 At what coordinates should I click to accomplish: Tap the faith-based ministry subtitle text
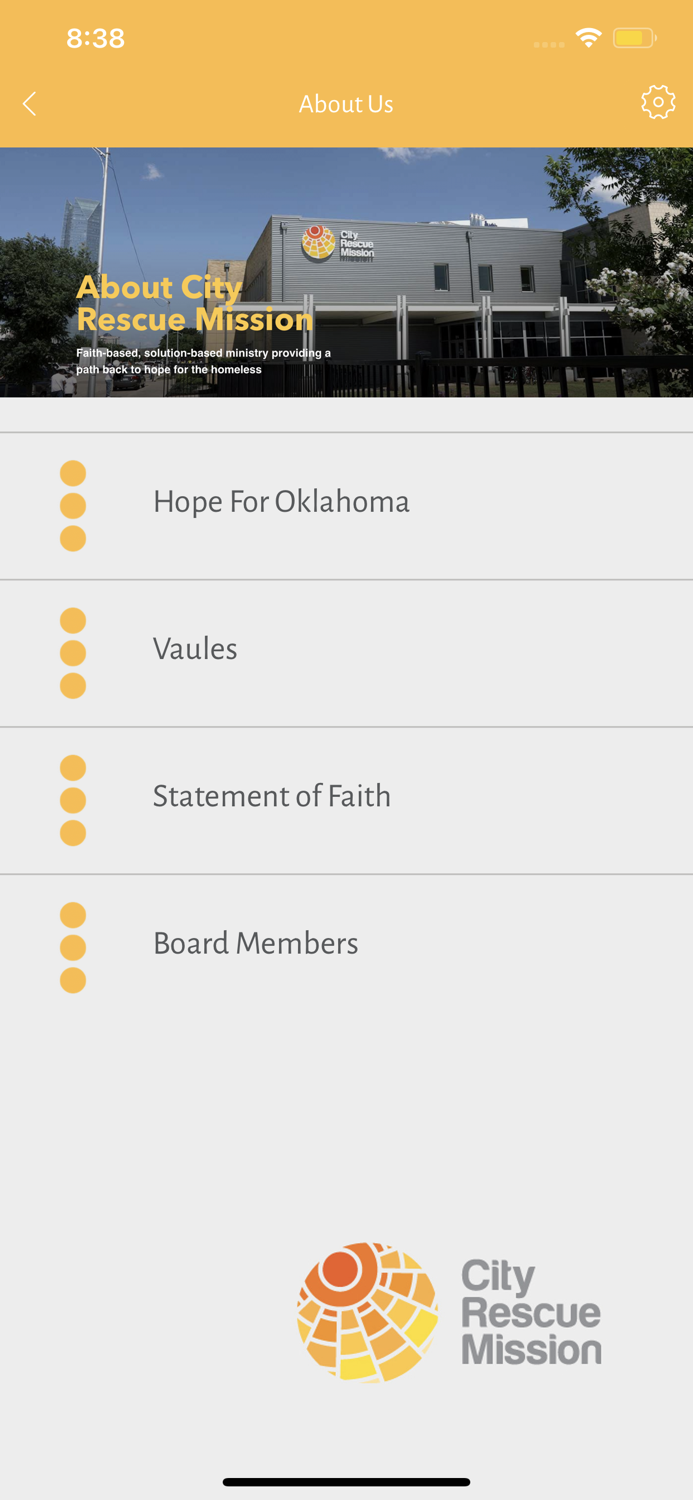pyautogui.click(x=202, y=360)
